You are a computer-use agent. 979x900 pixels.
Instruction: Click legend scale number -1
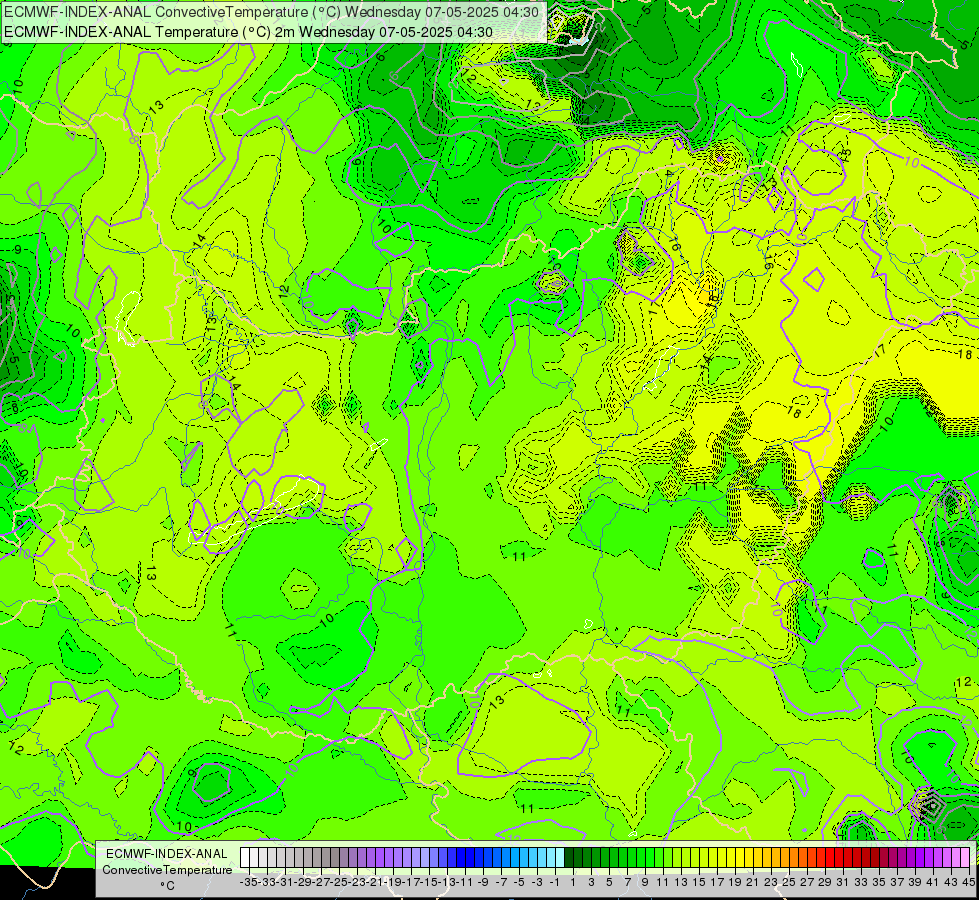click(555, 882)
